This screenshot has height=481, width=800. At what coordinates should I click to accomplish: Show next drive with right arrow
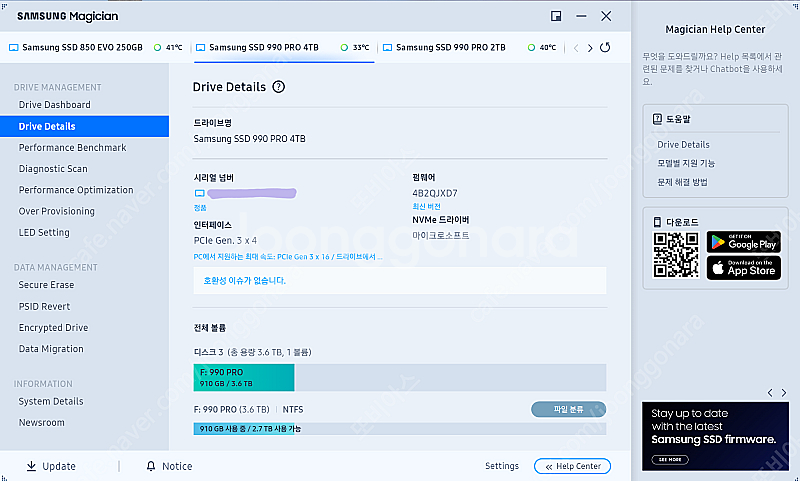590,48
